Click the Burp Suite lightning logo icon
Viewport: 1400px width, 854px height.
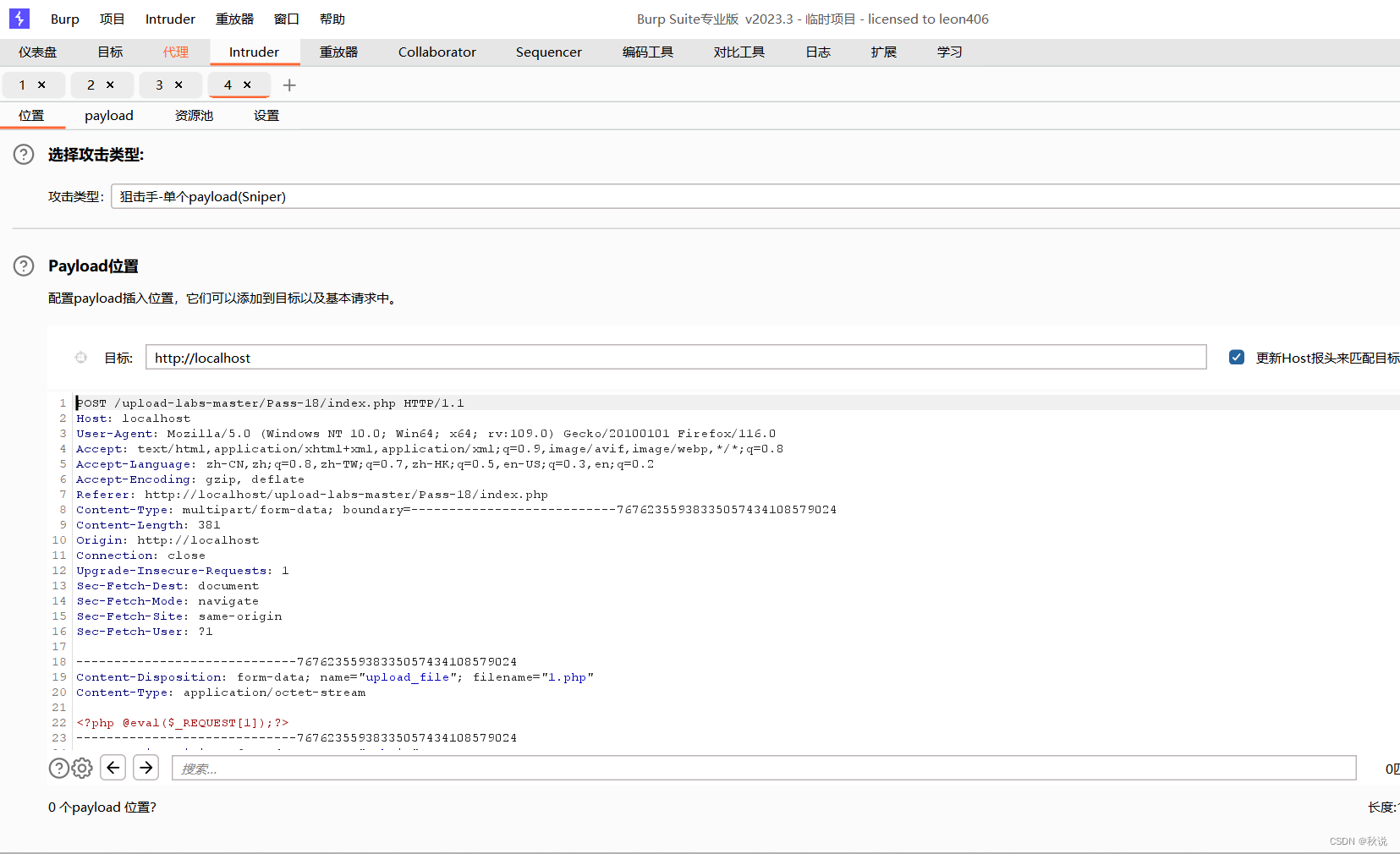coord(19,19)
